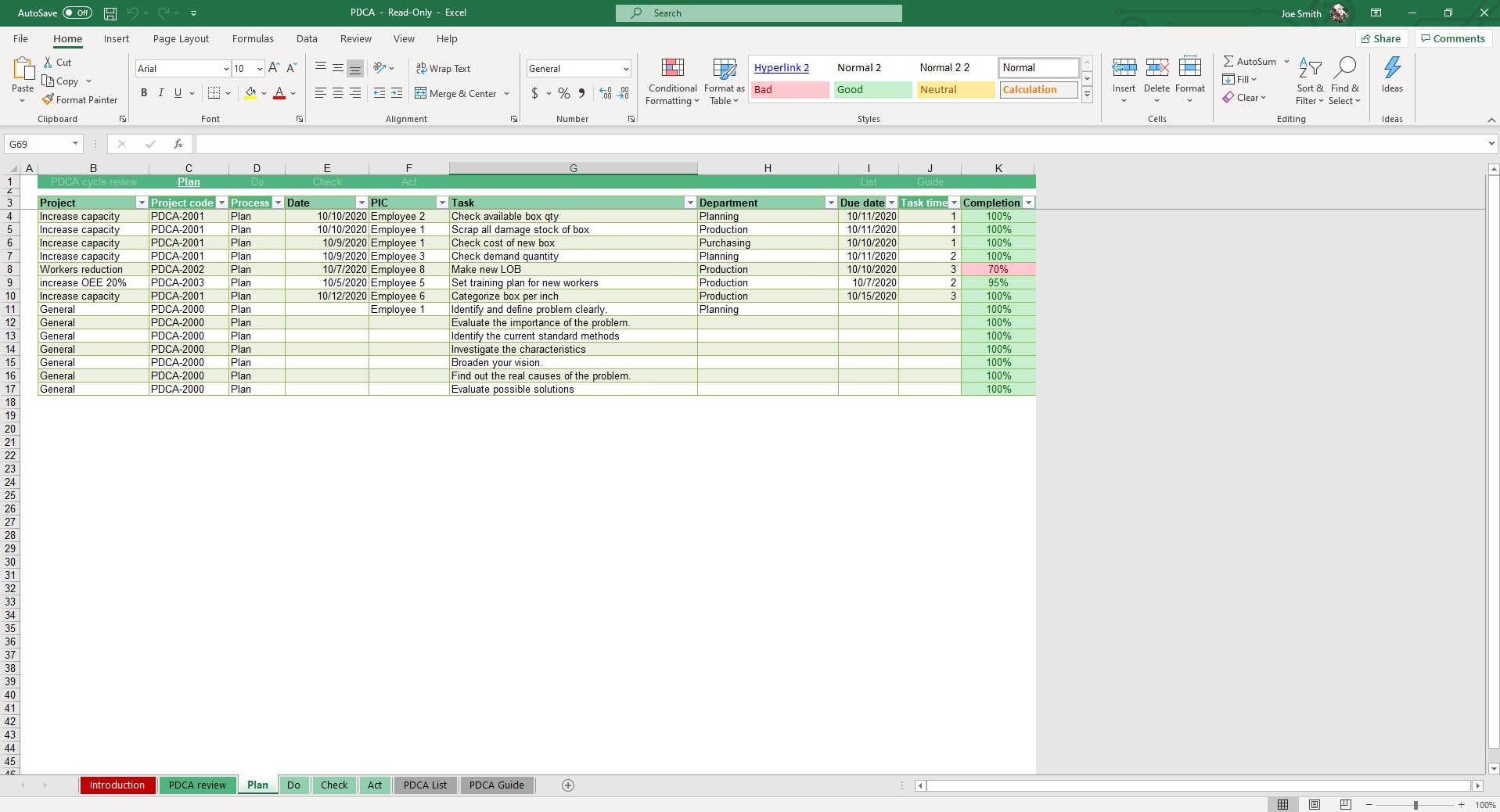Toggle AutoSave switch
The height and width of the screenshot is (812, 1500).
pos(77,13)
